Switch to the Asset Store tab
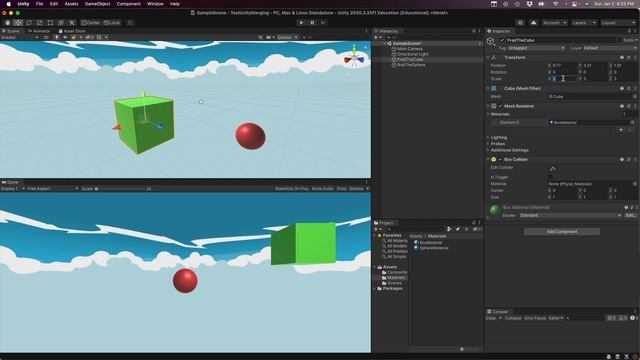640x360 pixels. (x=72, y=31)
